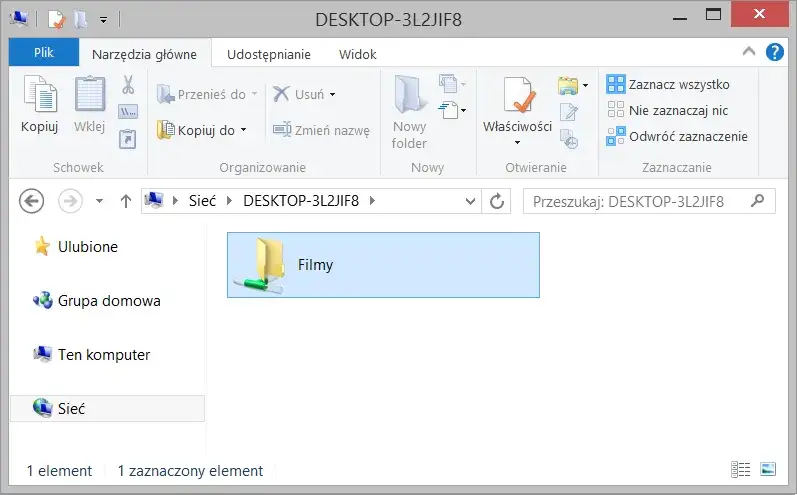
Task: Expand breadcrumb arrow after Sieć
Action: (229, 201)
